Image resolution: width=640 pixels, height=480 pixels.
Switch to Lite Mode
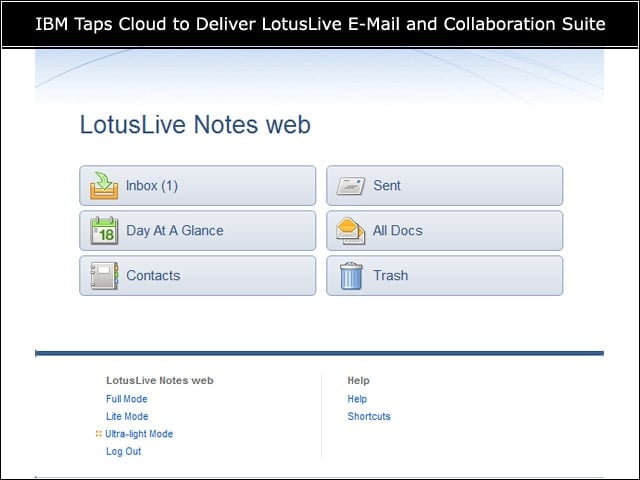[127, 416]
